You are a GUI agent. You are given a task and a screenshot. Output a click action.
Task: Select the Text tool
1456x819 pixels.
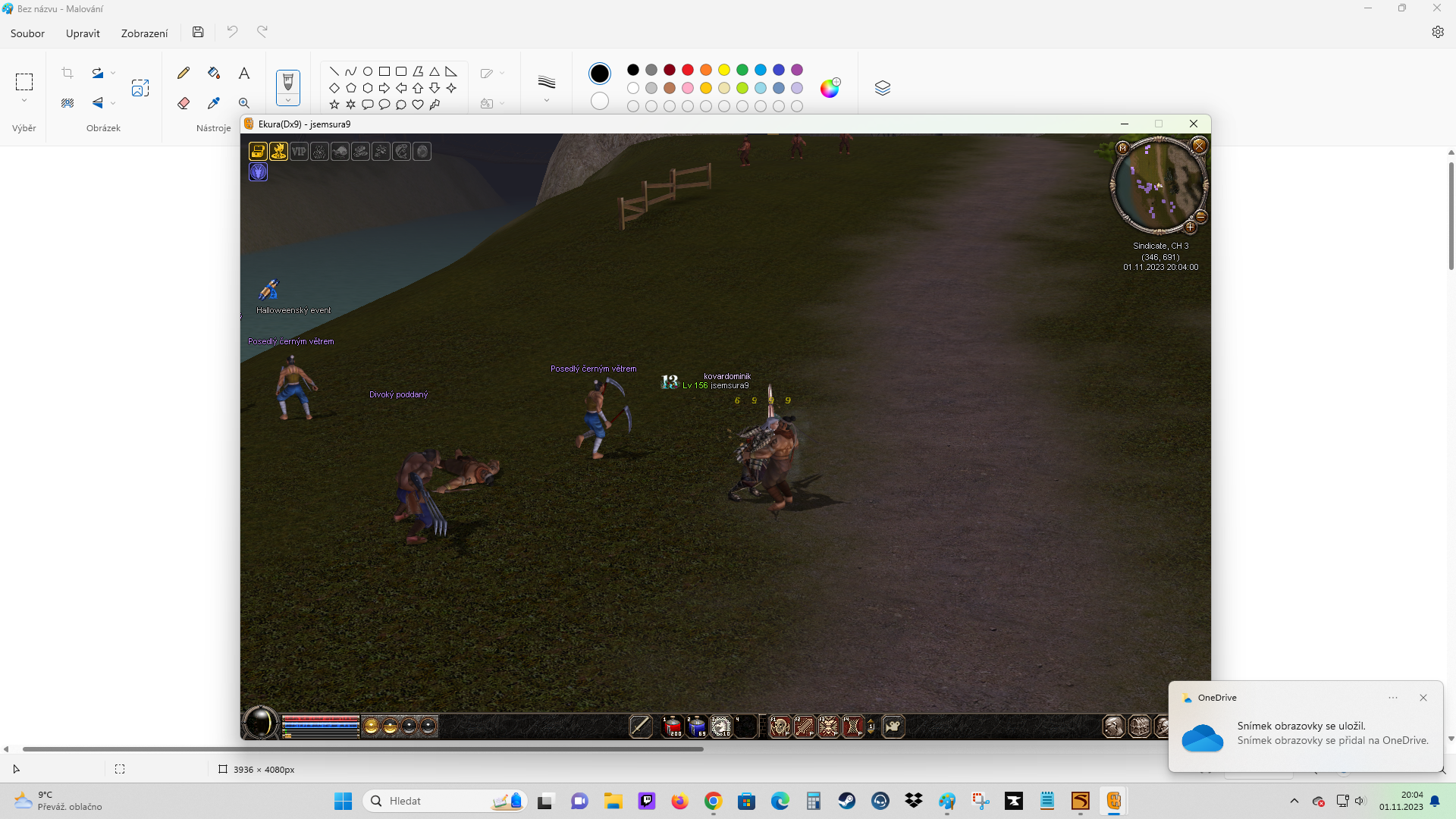(244, 73)
